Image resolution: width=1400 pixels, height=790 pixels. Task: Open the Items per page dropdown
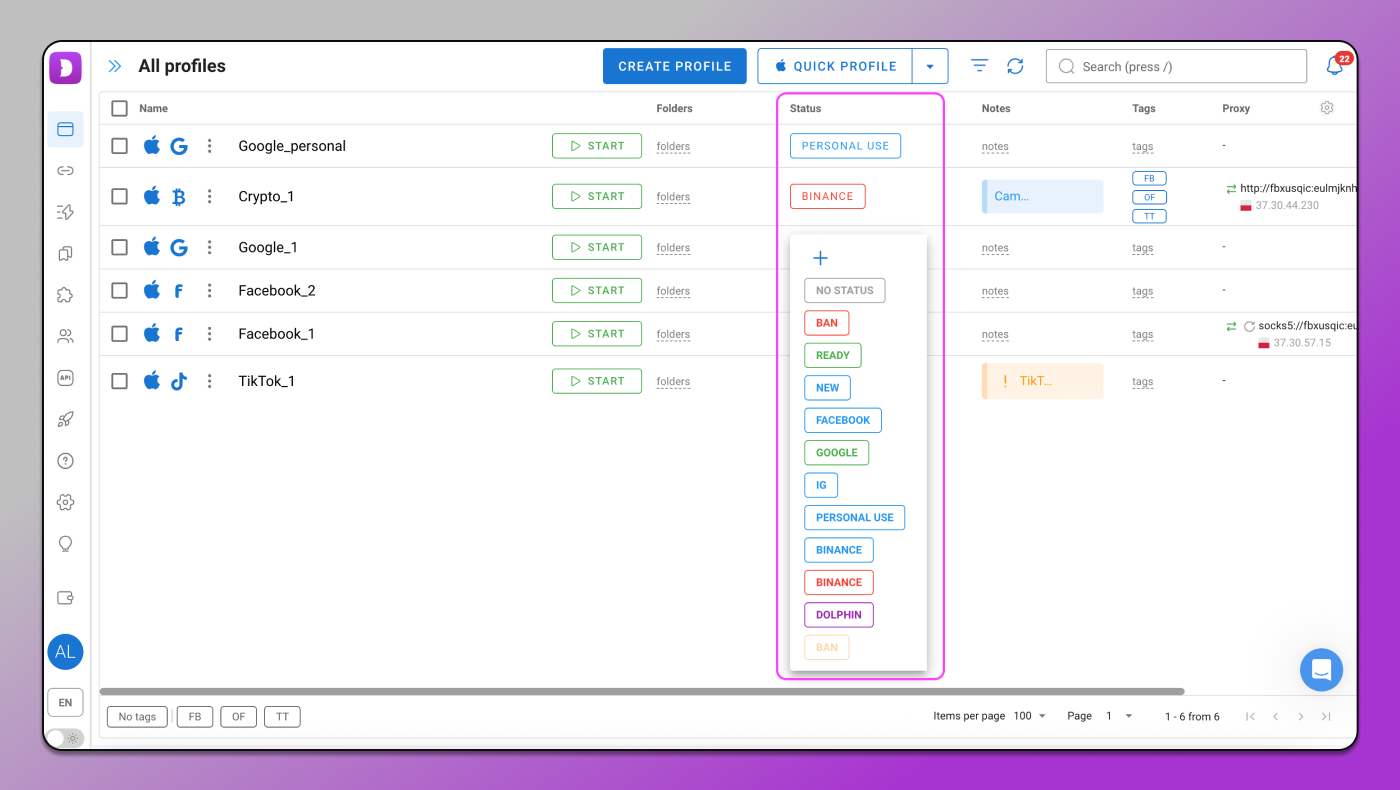pos(1030,716)
